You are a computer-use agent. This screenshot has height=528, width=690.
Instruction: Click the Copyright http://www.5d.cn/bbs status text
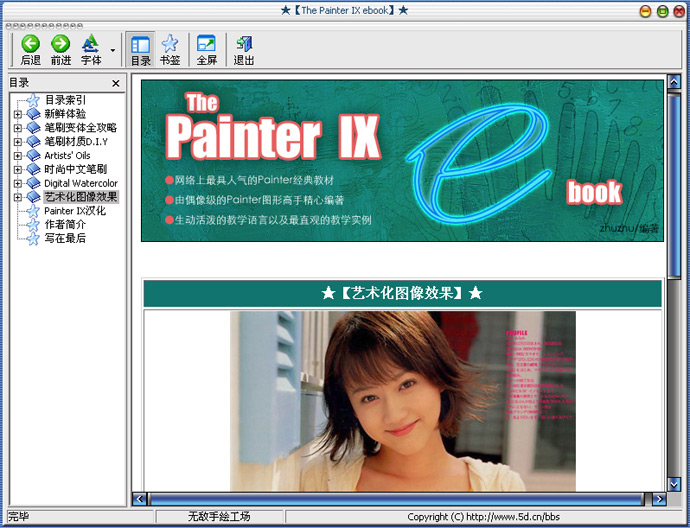(483, 517)
